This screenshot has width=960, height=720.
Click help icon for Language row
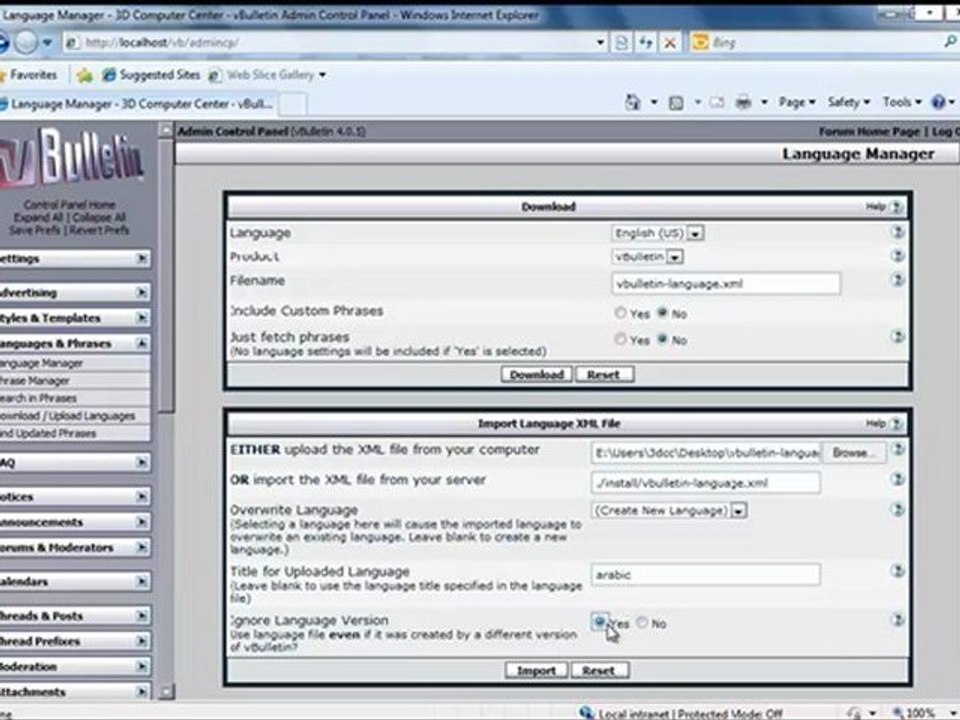click(x=897, y=232)
